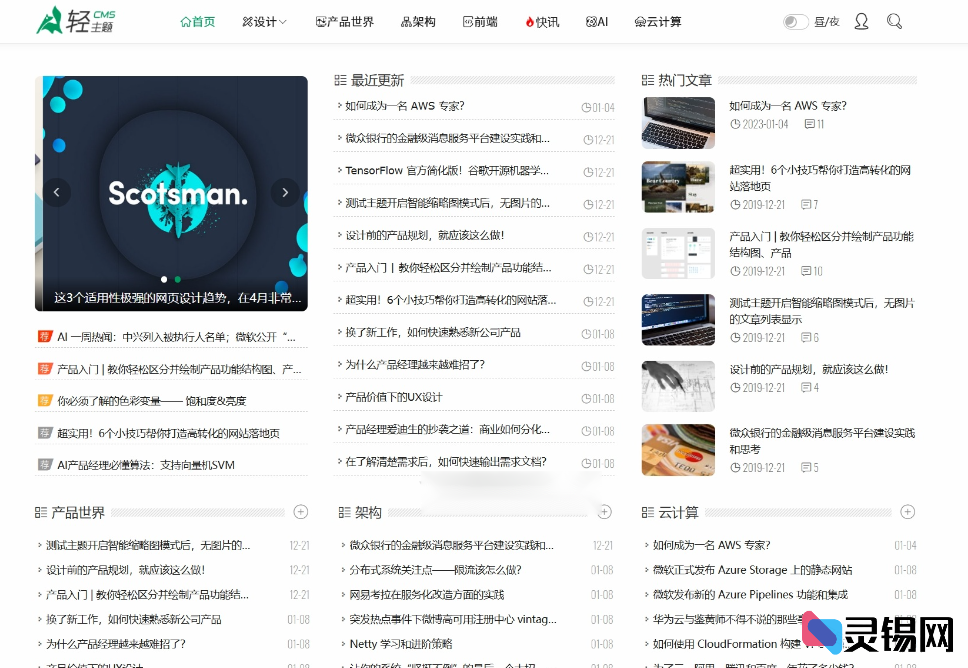Click the user login icon at top right
Screen dimensions: 968x668
[861, 20]
